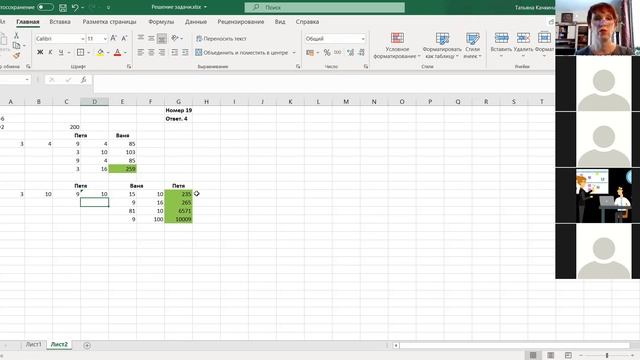Click the Undo arrow icon
640x360 pixels.
tap(75, 7)
